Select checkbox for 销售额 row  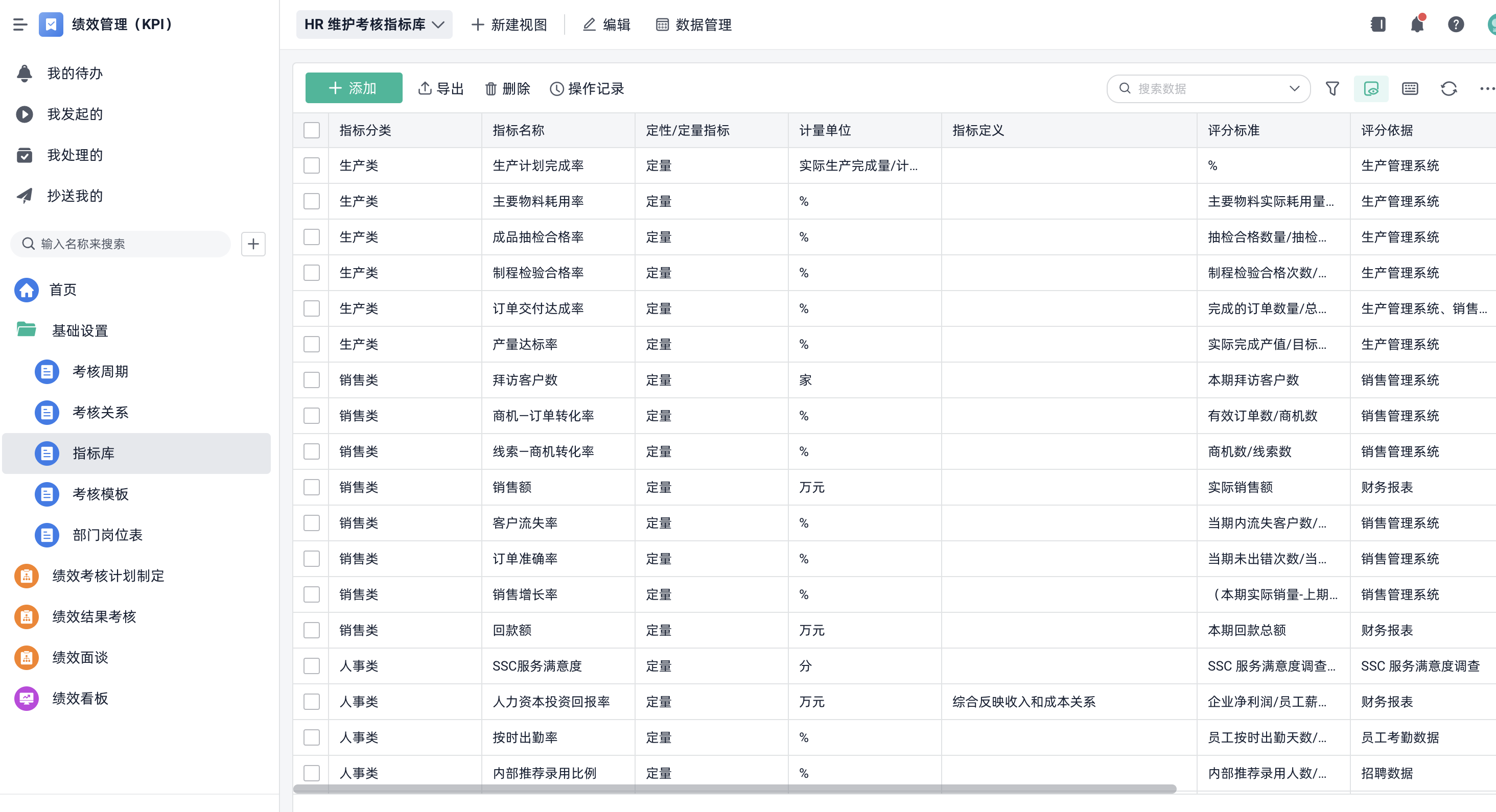click(x=312, y=487)
